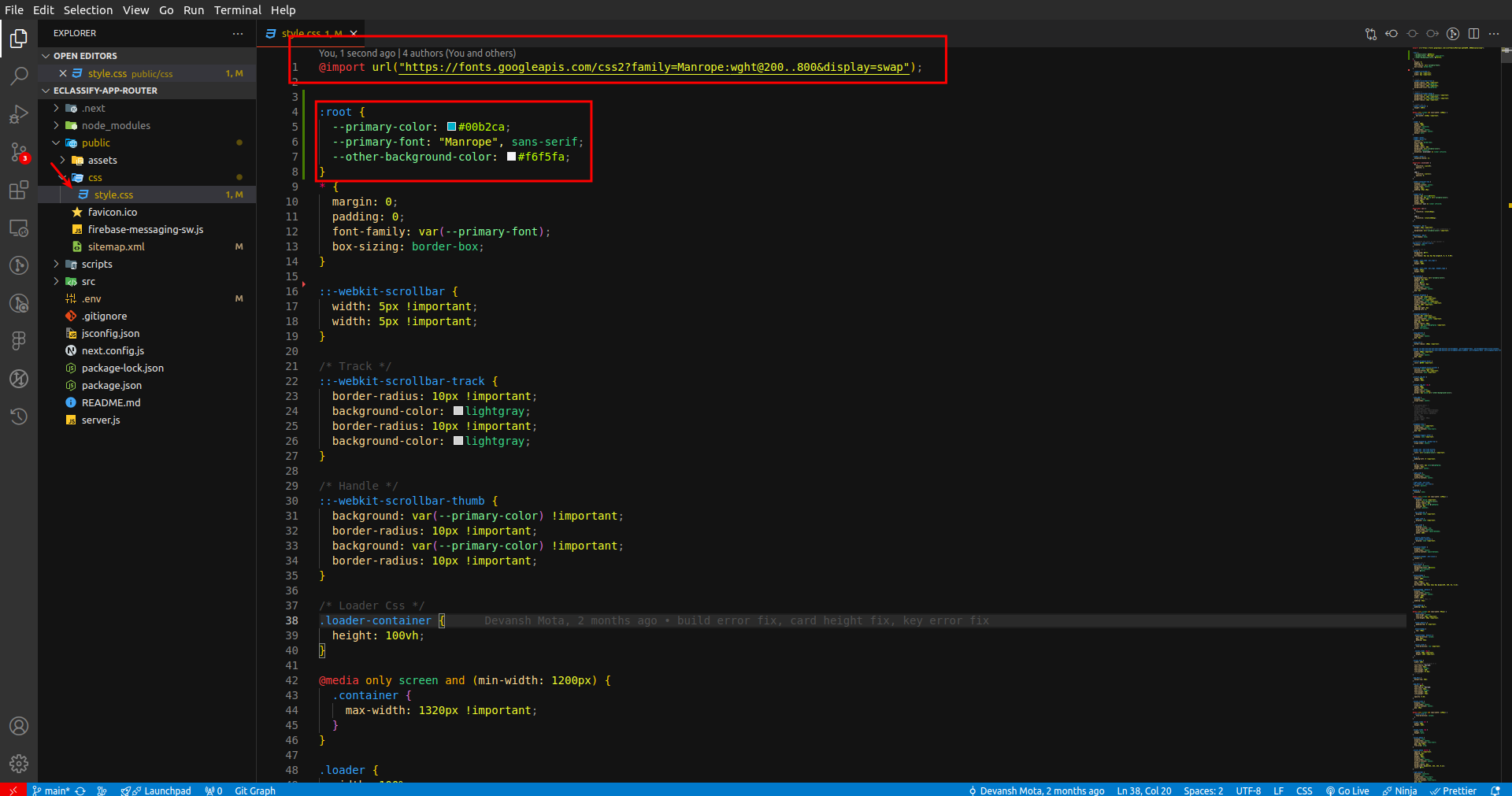Expand the src folder
The image size is (1512, 796).
pos(88,281)
